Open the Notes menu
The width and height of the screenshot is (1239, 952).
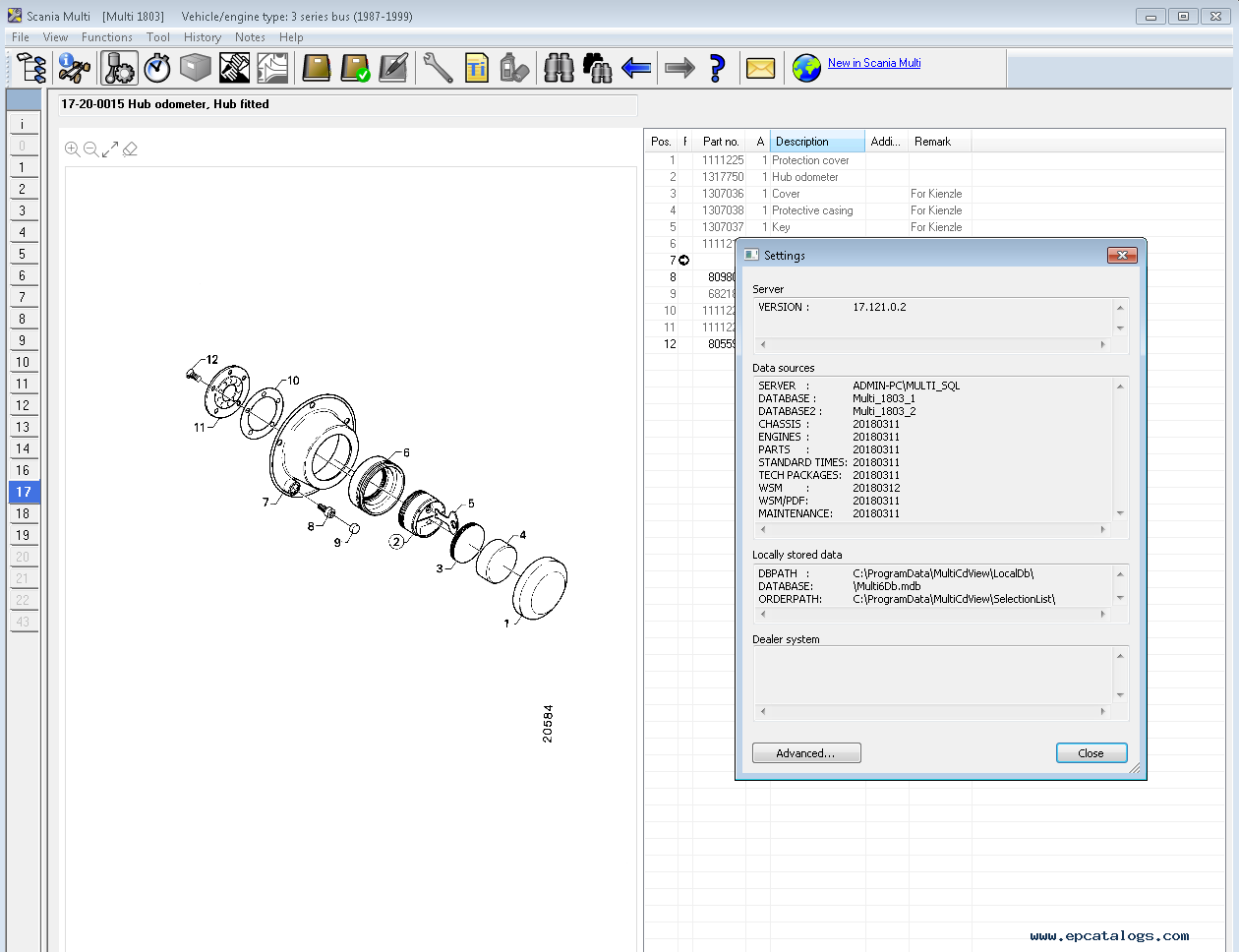click(x=250, y=37)
